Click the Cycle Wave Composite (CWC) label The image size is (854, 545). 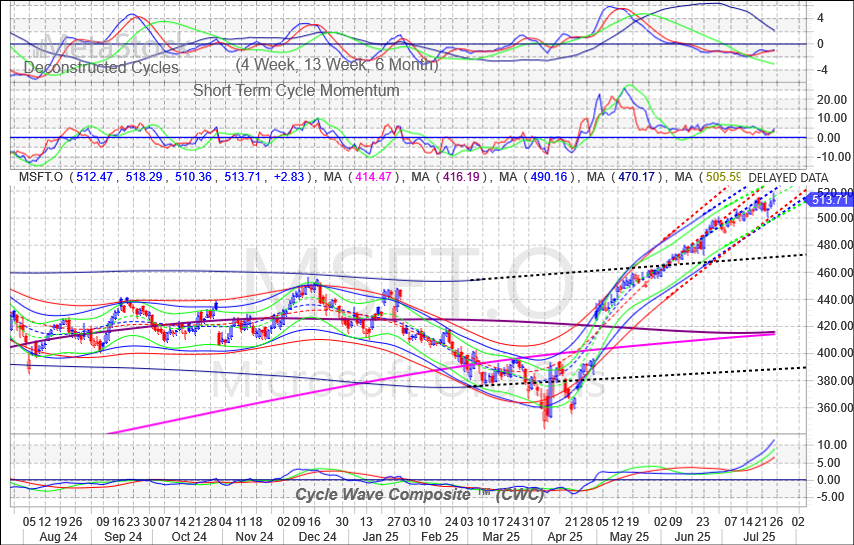tap(419, 494)
